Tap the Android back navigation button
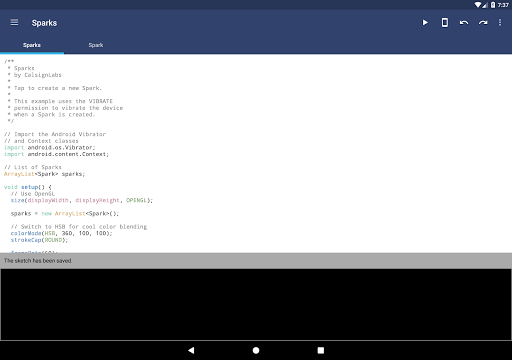512x360 pixels. pyautogui.click(x=191, y=350)
